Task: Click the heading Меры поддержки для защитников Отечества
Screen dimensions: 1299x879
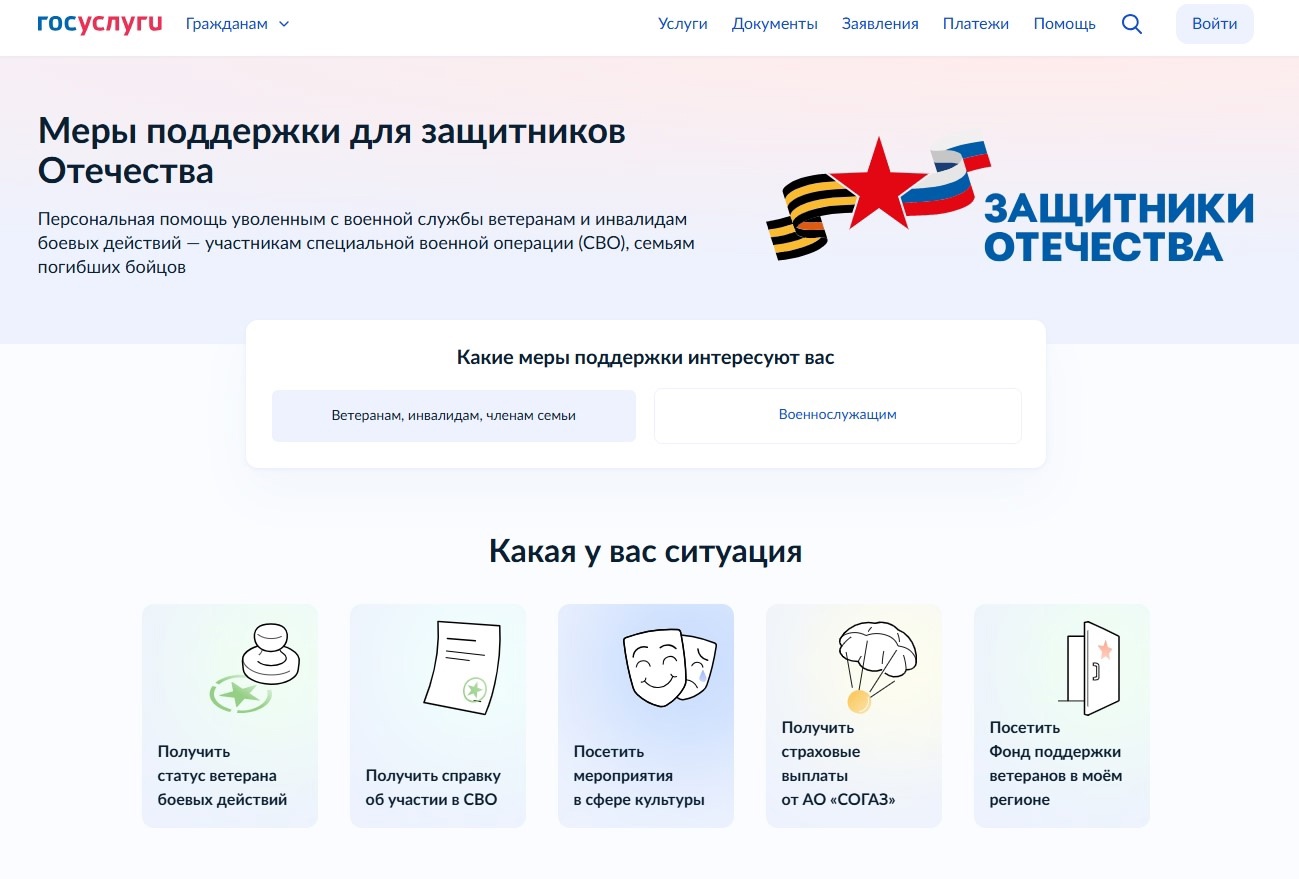Action: click(x=332, y=151)
